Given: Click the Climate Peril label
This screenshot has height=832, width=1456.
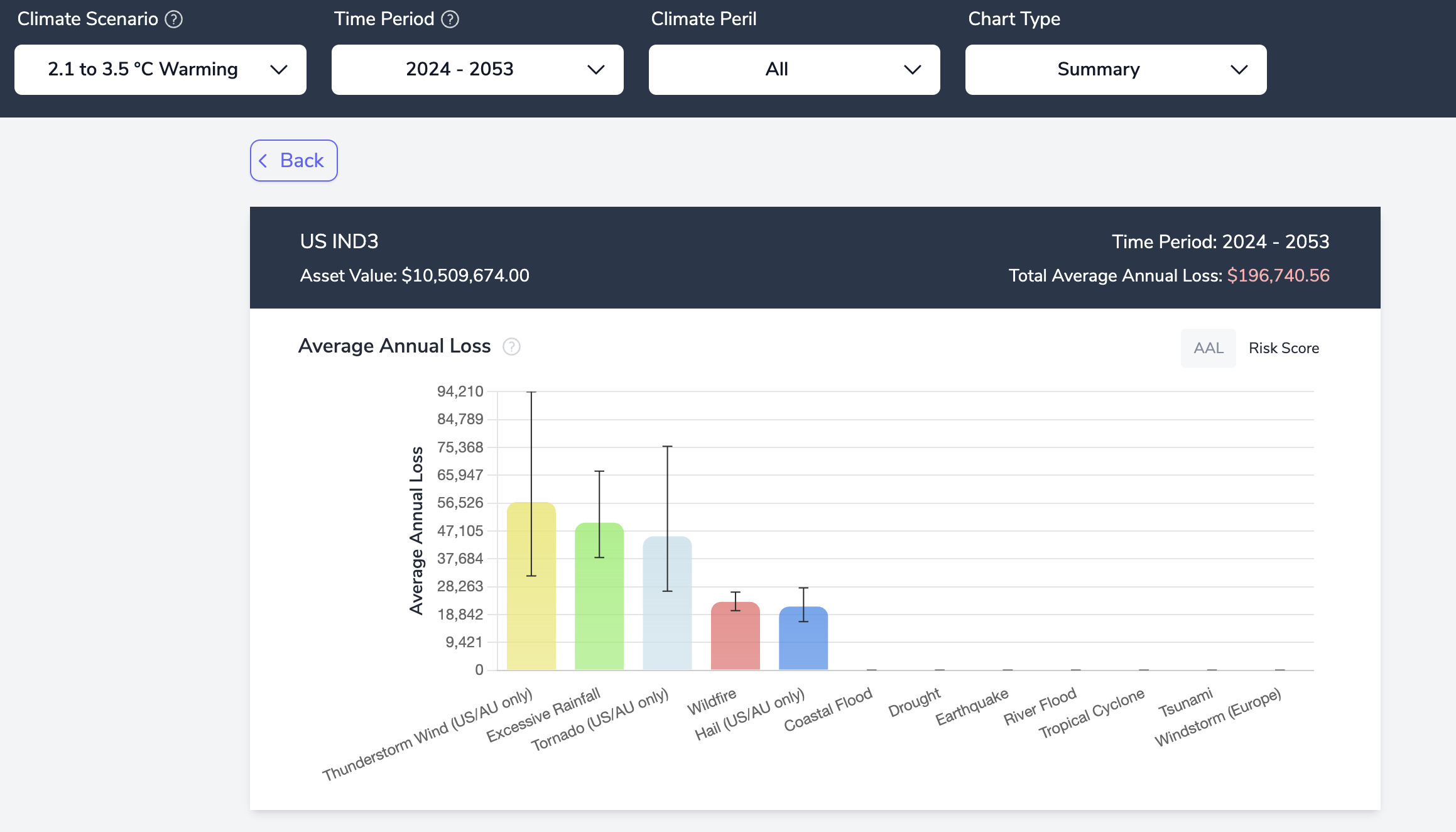Looking at the screenshot, I should click(x=704, y=19).
